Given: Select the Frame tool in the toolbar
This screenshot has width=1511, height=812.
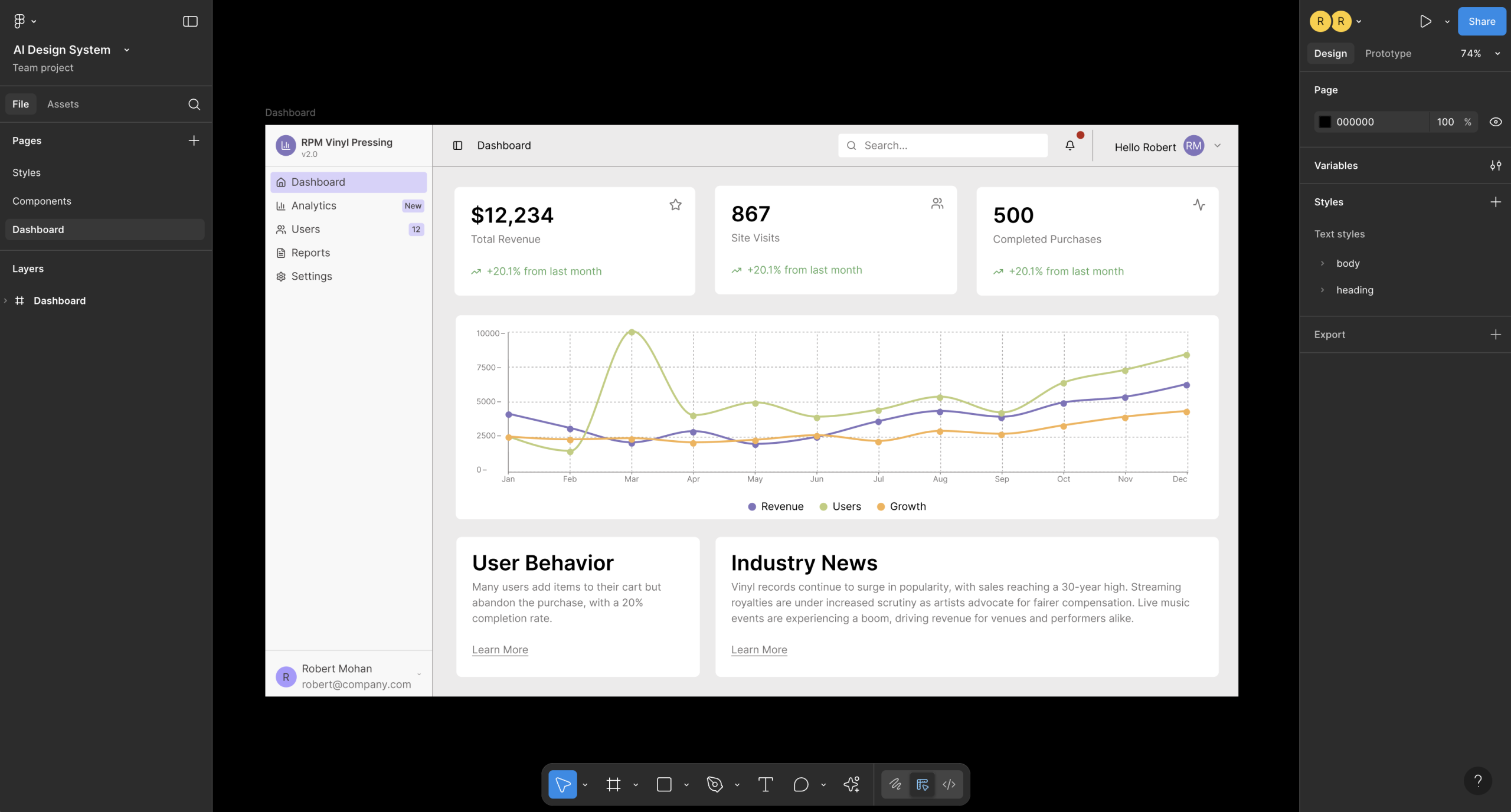Looking at the screenshot, I should 613,784.
